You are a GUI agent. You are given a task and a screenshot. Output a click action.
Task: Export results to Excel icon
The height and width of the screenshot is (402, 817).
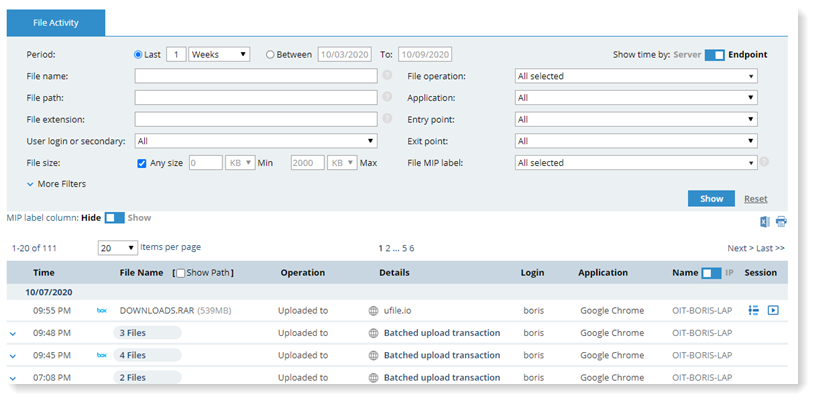coord(765,221)
